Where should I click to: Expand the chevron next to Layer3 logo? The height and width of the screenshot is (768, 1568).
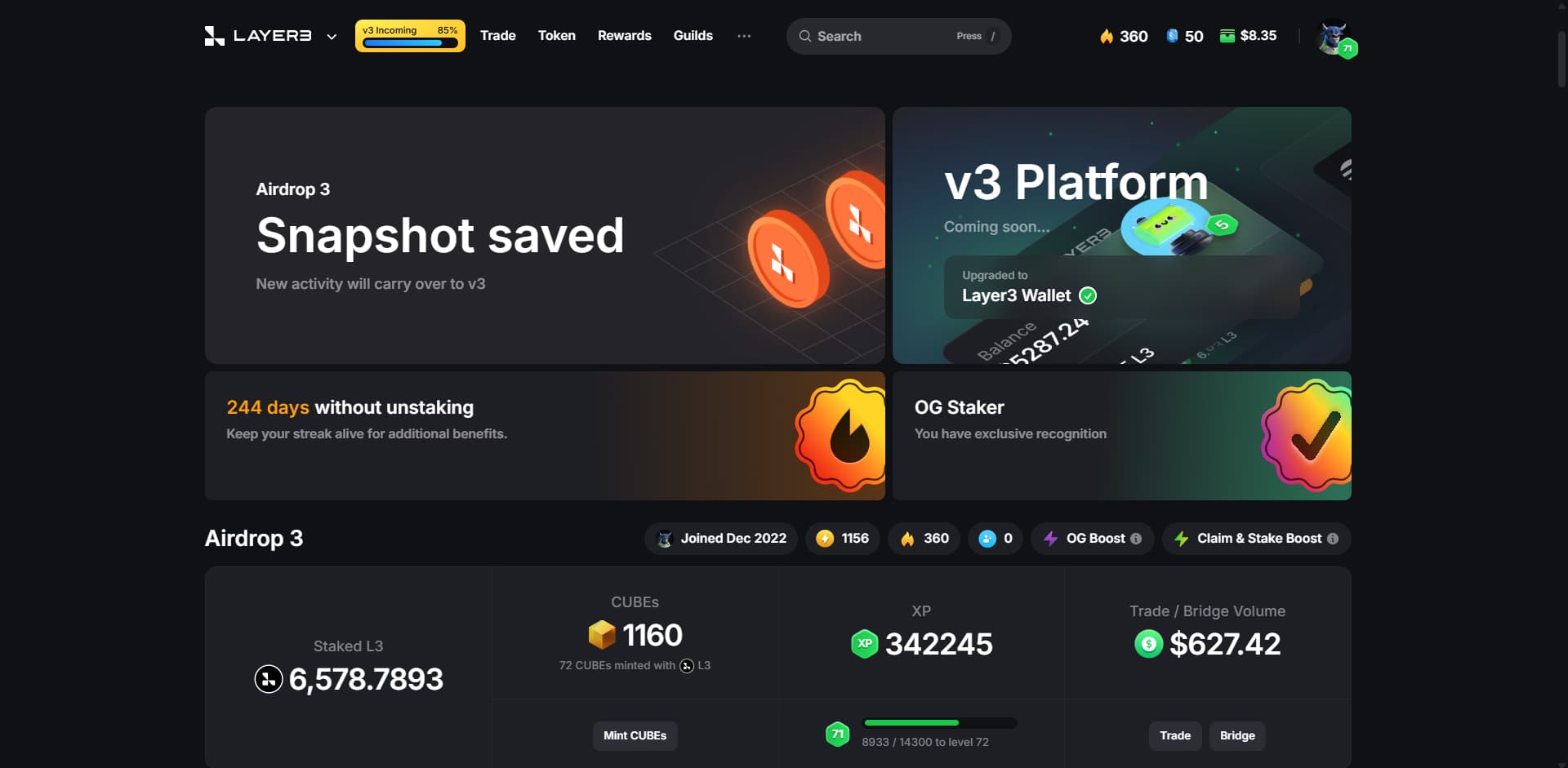(332, 37)
